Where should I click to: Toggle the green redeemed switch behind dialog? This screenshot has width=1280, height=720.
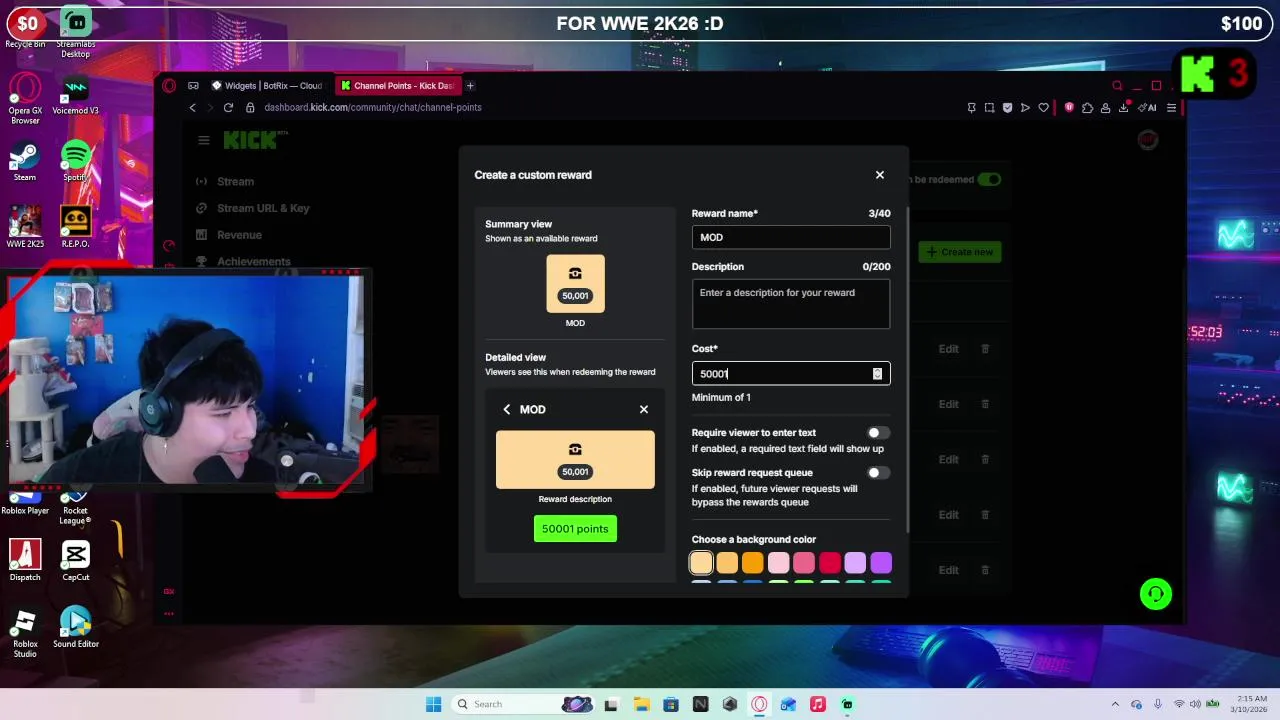989,180
